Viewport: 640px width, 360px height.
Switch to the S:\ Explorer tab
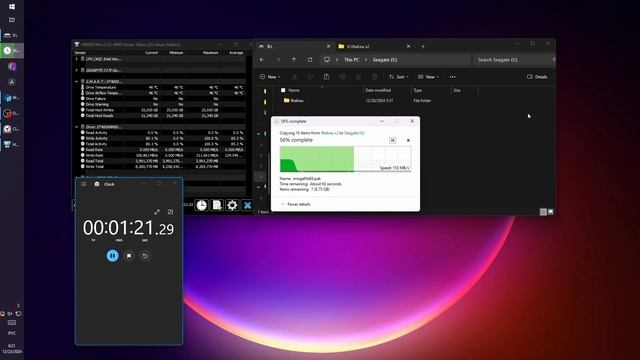click(294, 47)
